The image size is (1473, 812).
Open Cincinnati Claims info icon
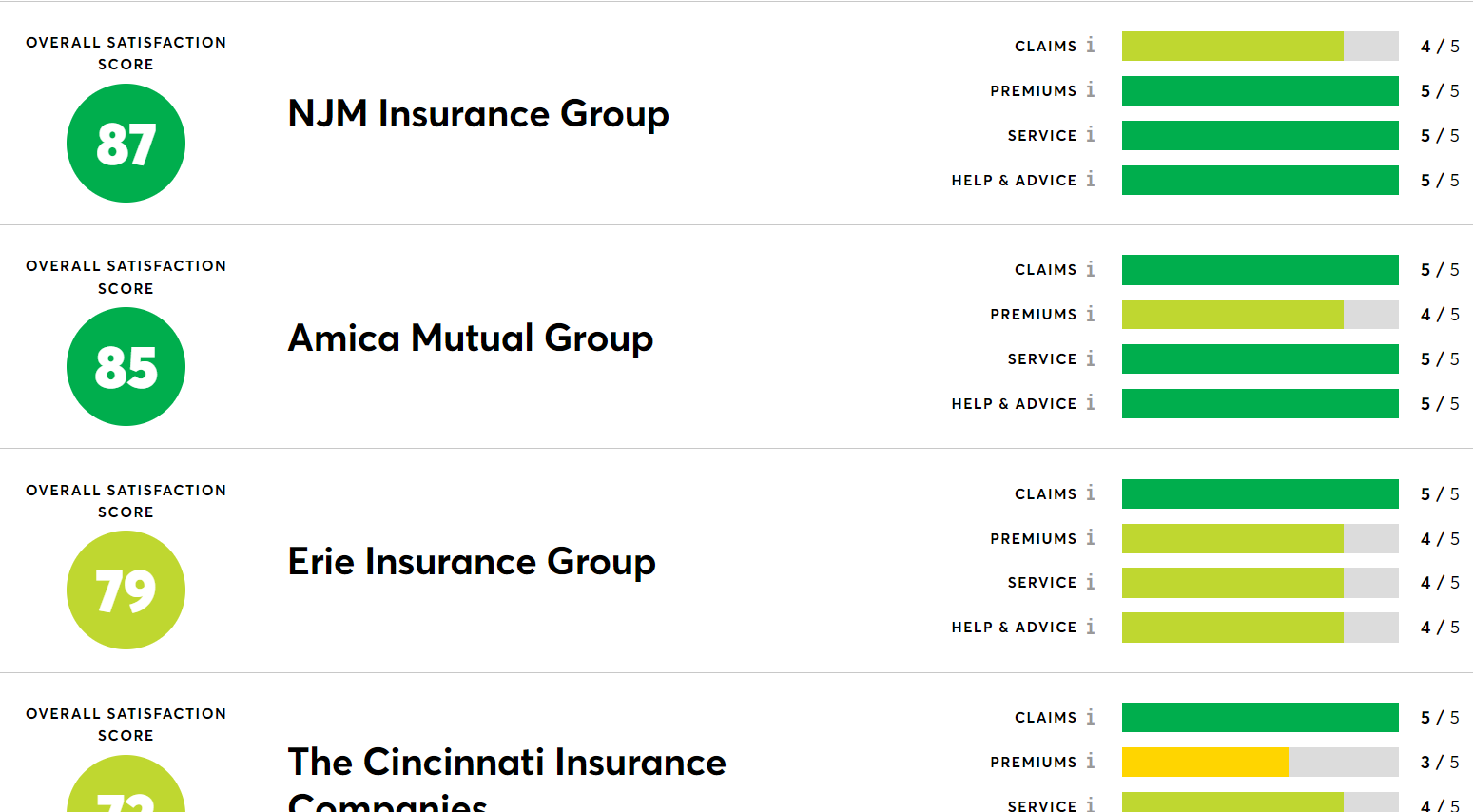1091,717
